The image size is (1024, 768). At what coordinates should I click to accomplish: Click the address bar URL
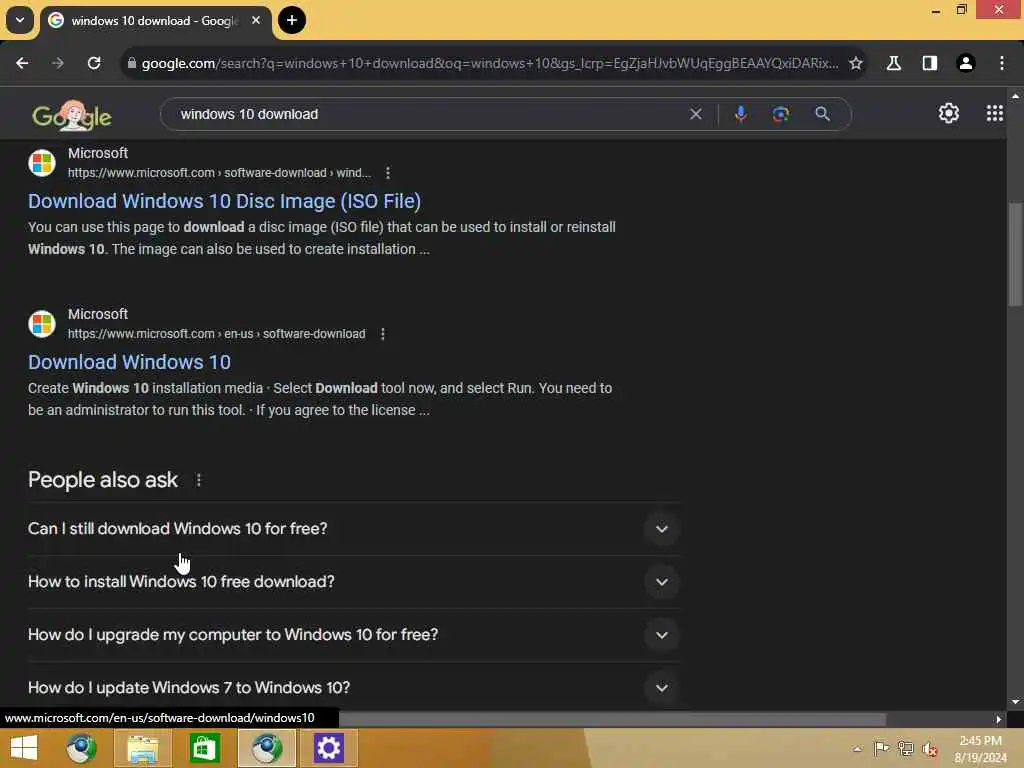point(490,63)
